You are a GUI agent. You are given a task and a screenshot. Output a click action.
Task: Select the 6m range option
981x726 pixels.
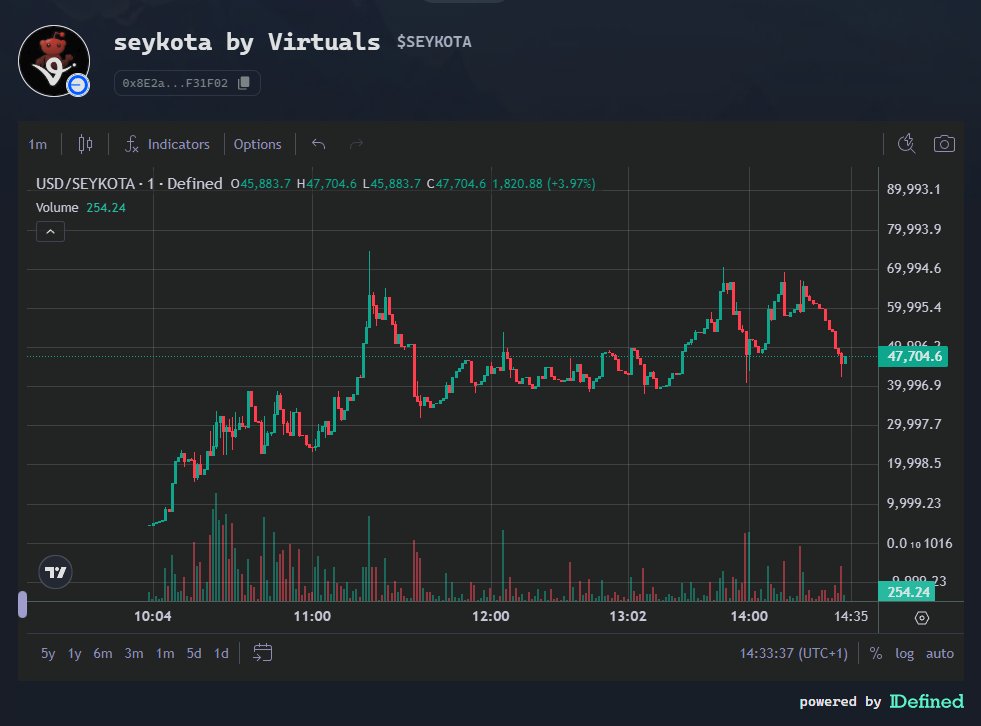[x=101, y=653]
